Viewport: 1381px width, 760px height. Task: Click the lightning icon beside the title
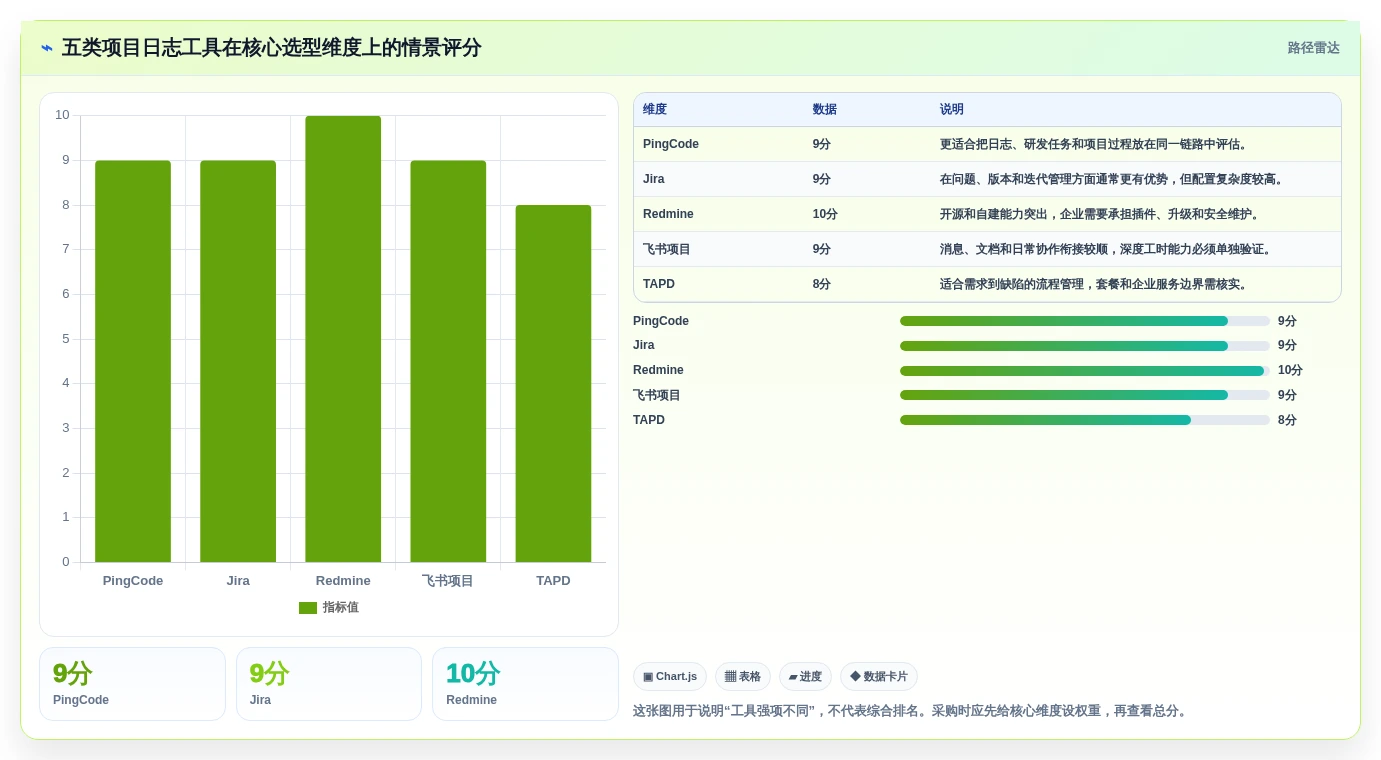pyautogui.click(x=47, y=48)
